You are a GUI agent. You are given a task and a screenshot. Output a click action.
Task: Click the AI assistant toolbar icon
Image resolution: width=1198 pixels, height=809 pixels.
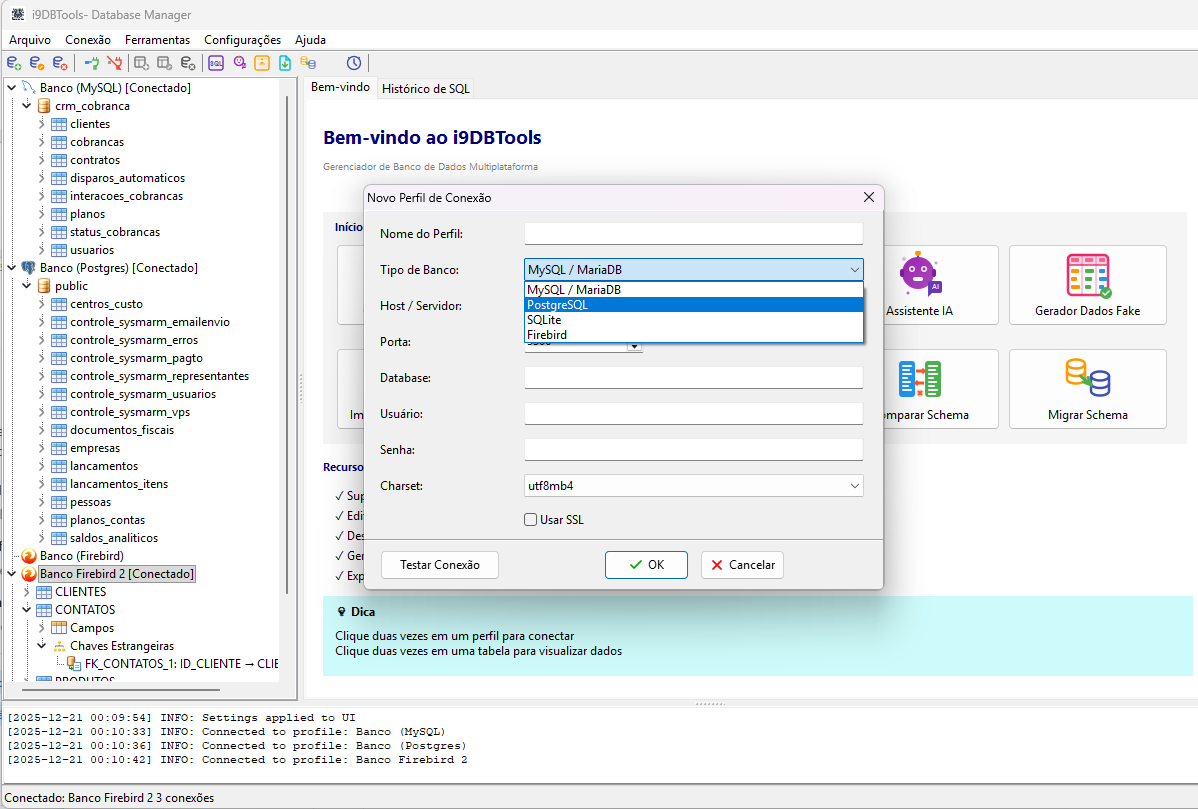(239, 63)
